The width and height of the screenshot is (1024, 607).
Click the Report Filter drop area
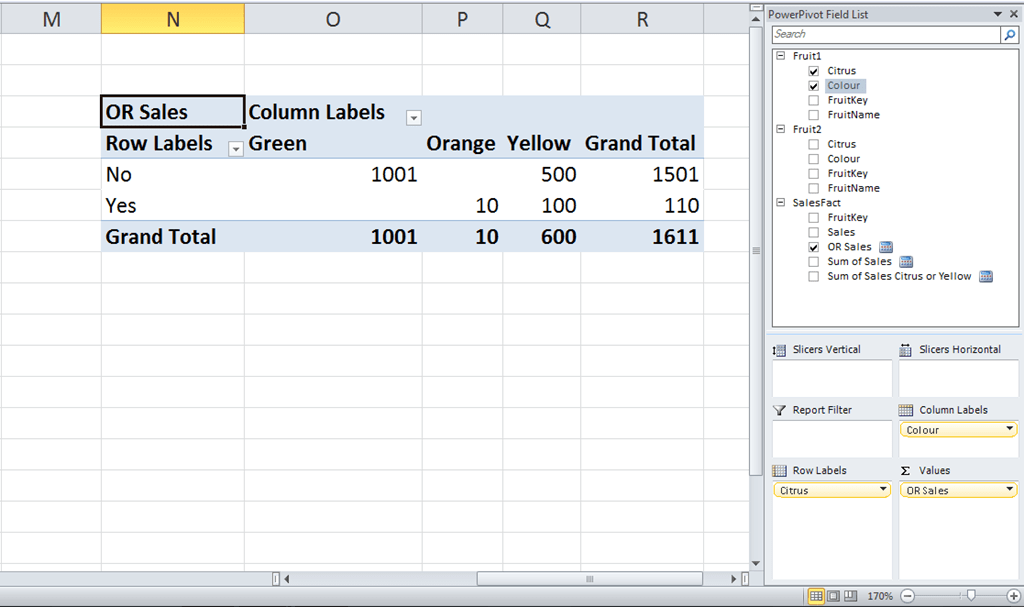click(832, 438)
